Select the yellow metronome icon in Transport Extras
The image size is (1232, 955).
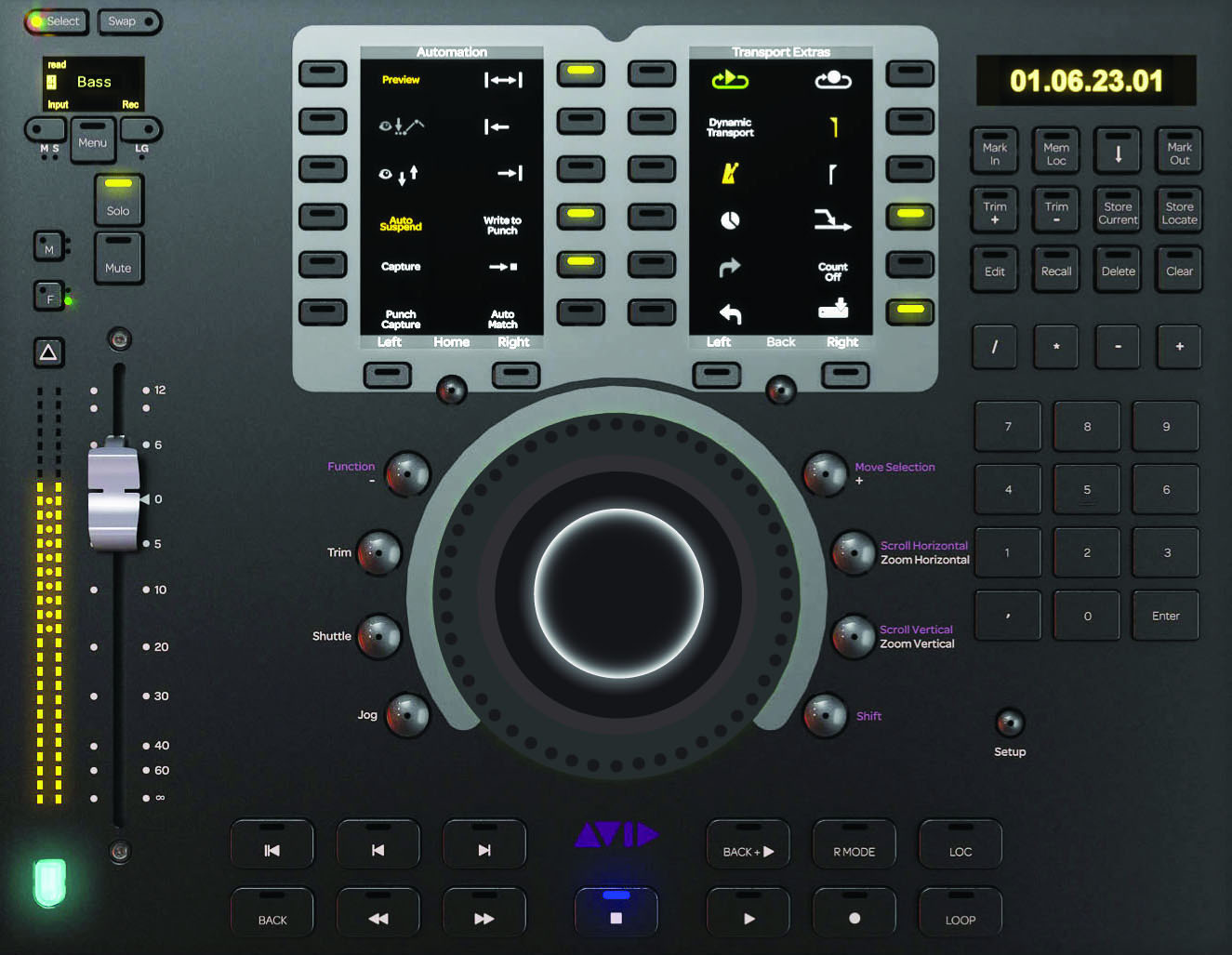pos(730,172)
